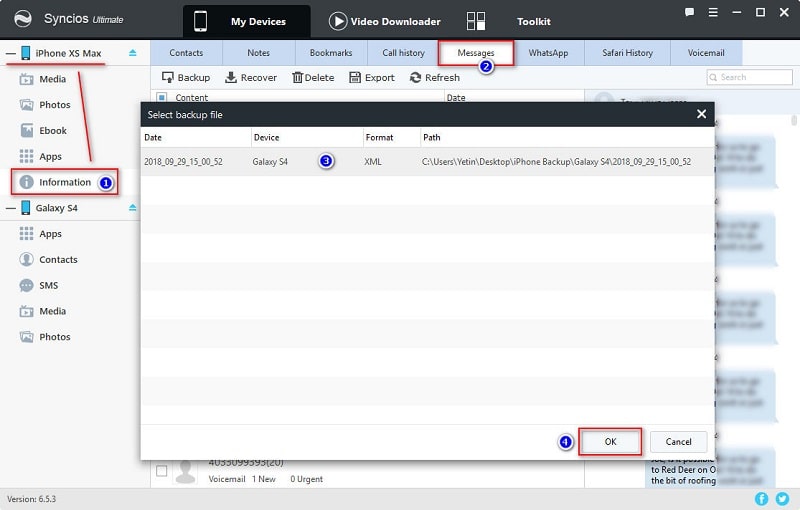
Task: Close the Select backup file dialog
Action: (702, 114)
